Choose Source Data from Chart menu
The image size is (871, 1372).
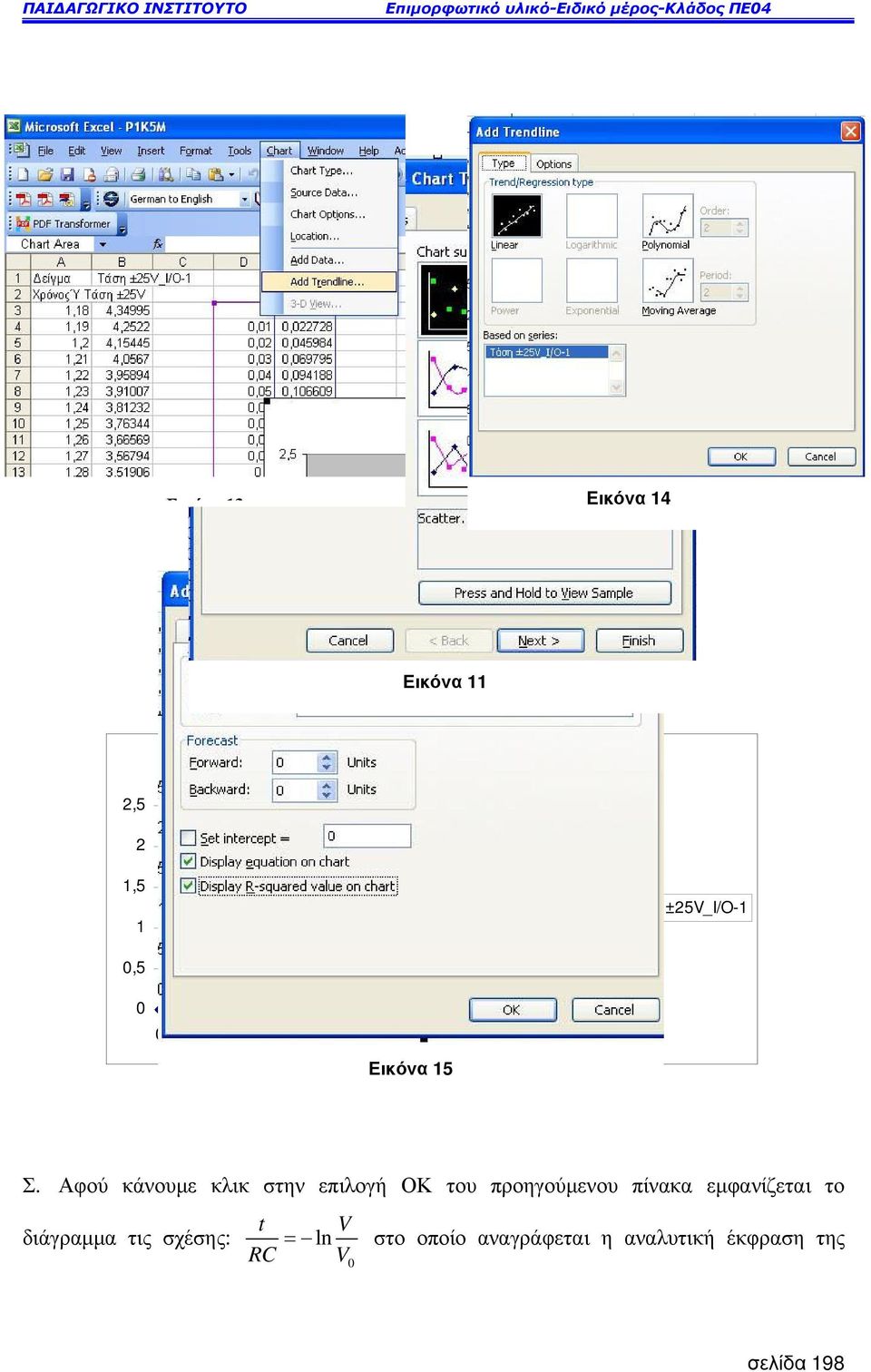(329, 192)
